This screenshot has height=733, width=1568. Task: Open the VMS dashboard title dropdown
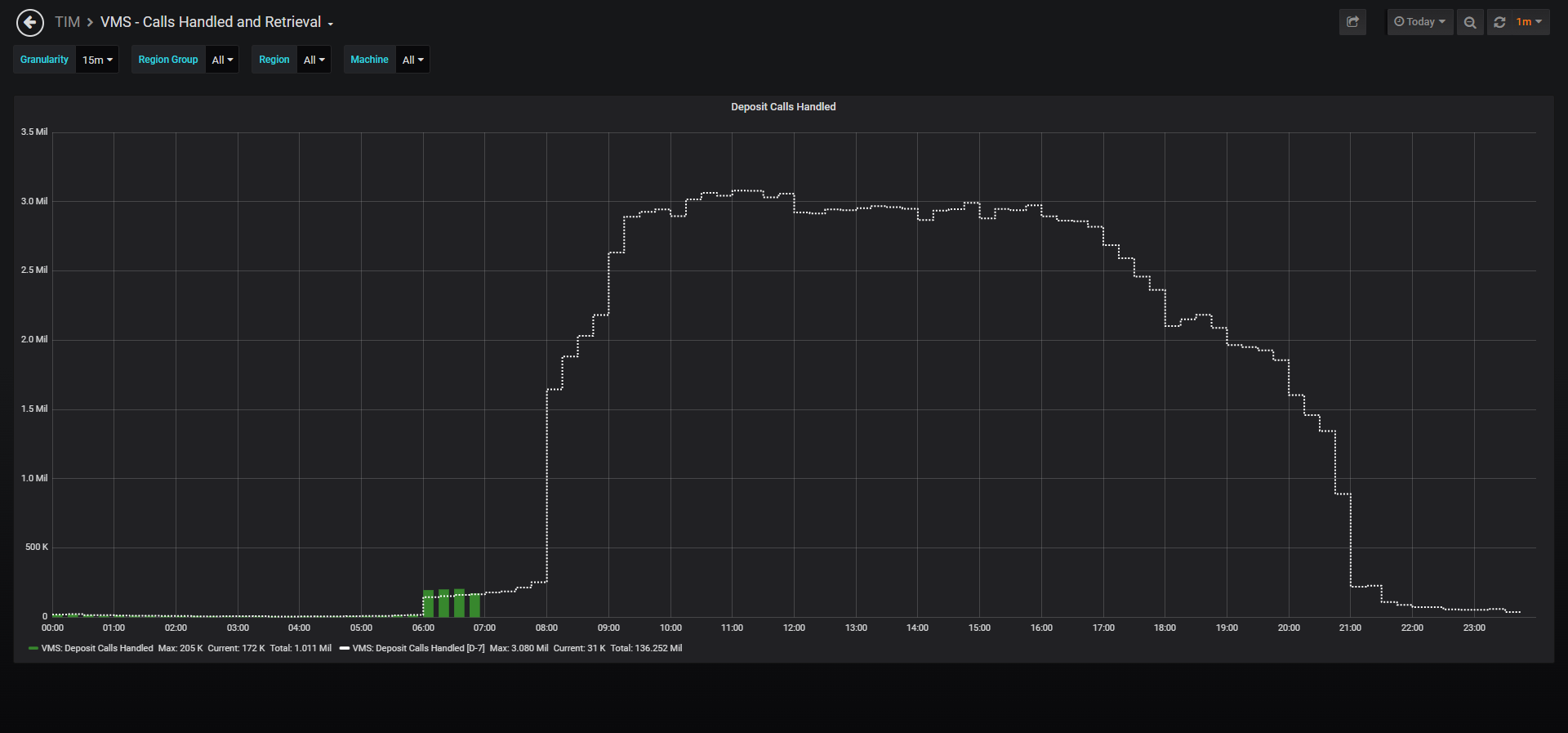(216, 22)
